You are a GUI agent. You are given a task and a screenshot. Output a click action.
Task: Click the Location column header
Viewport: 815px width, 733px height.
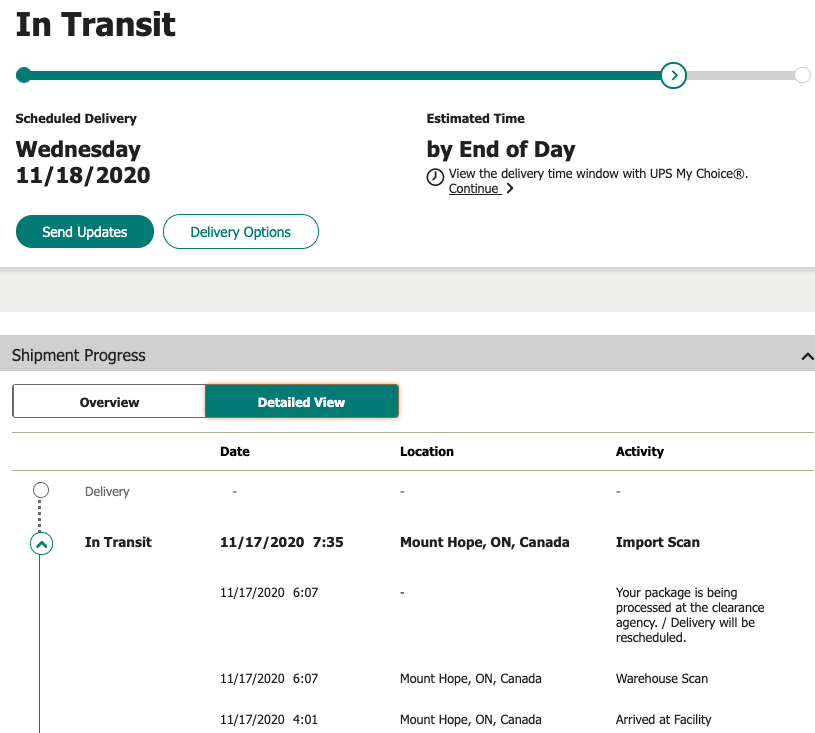[x=427, y=451]
